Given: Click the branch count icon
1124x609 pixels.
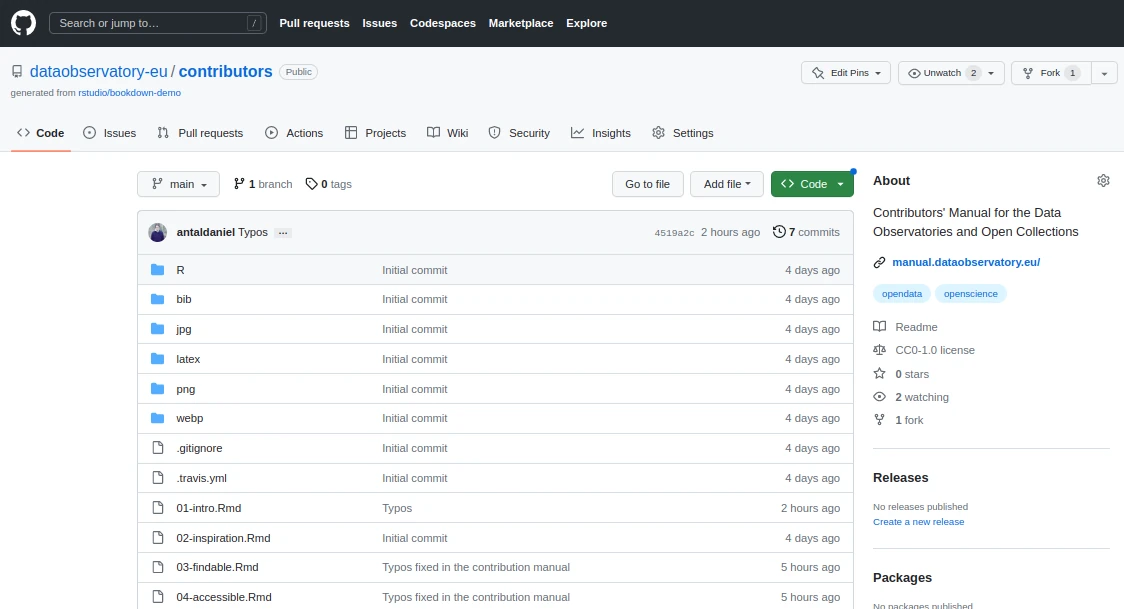Looking at the screenshot, I should (239, 184).
